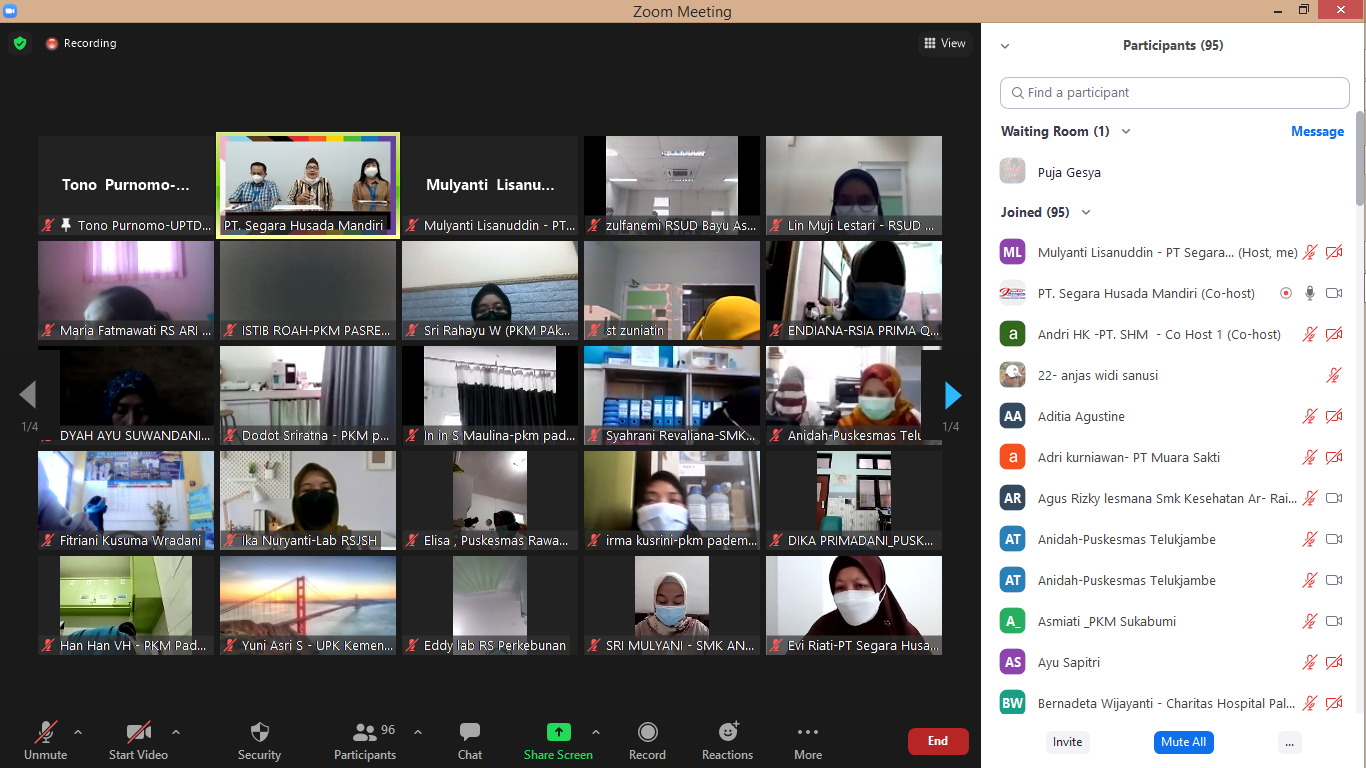Viewport: 1366px width, 768px height.
Task: Go to previous gallery page arrow
Action: tap(28, 396)
